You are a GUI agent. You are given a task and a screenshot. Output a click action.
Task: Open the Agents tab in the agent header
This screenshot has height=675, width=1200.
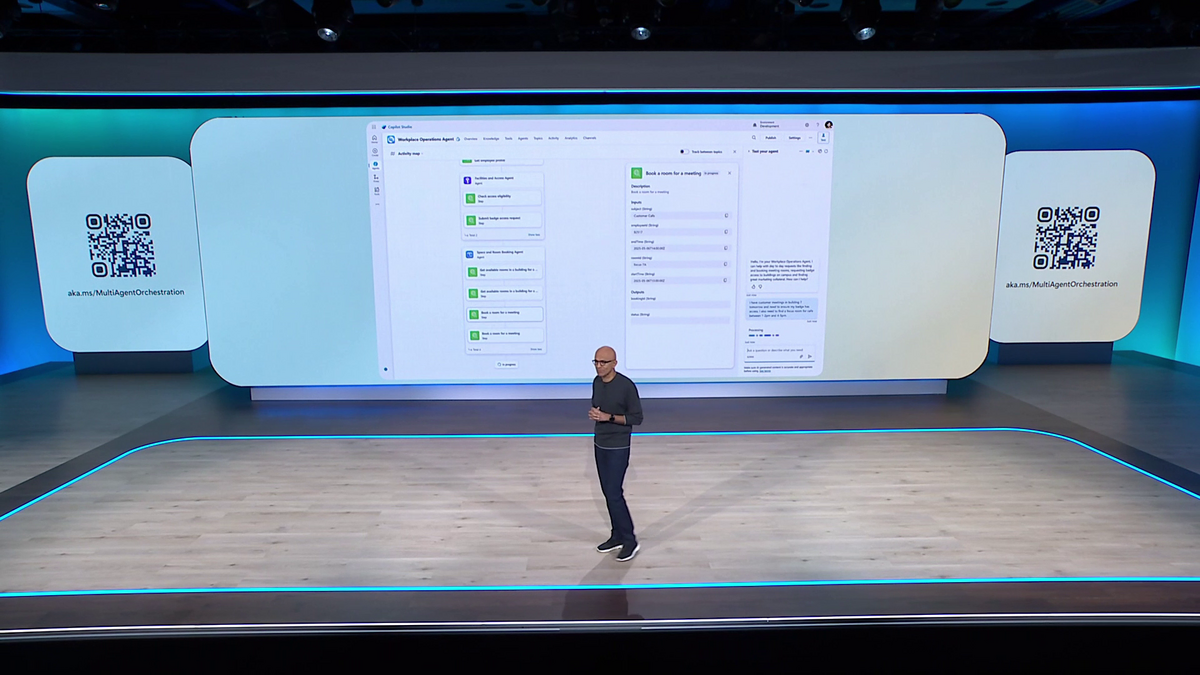pyautogui.click(x=523, y=138)
